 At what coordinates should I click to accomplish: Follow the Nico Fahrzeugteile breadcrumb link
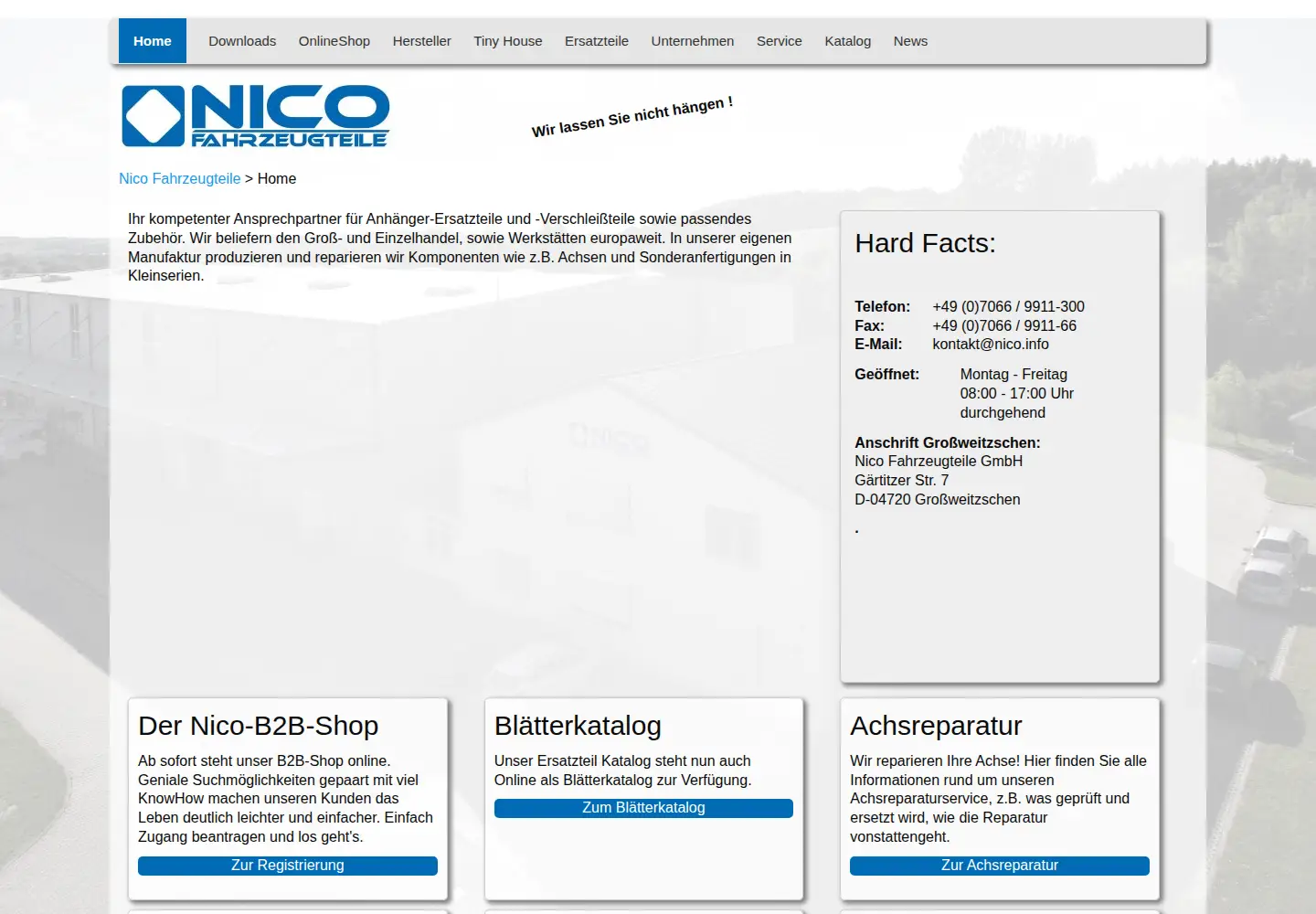(x=180, y=179)
